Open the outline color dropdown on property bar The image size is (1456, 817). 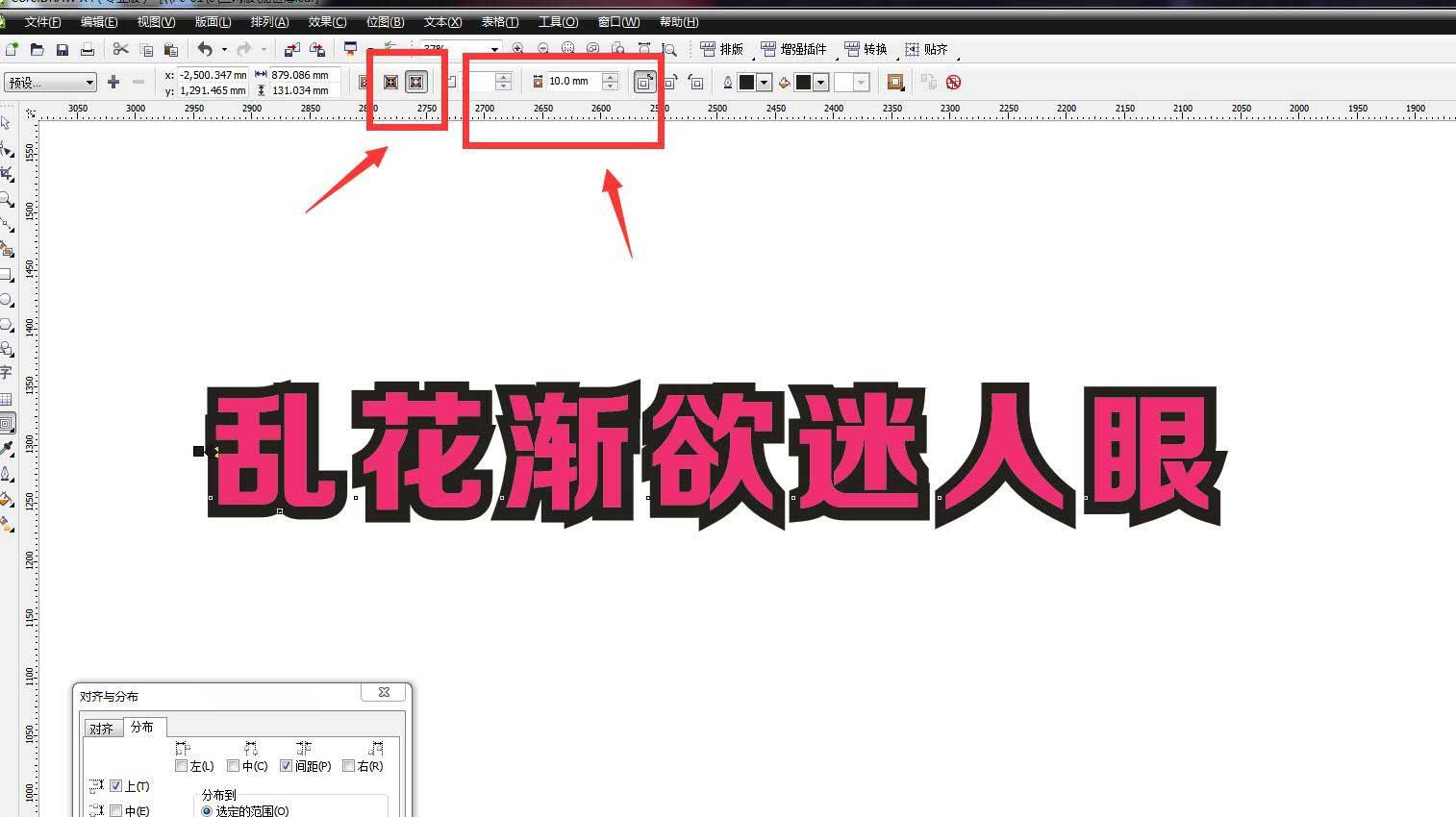pos(765,82)
